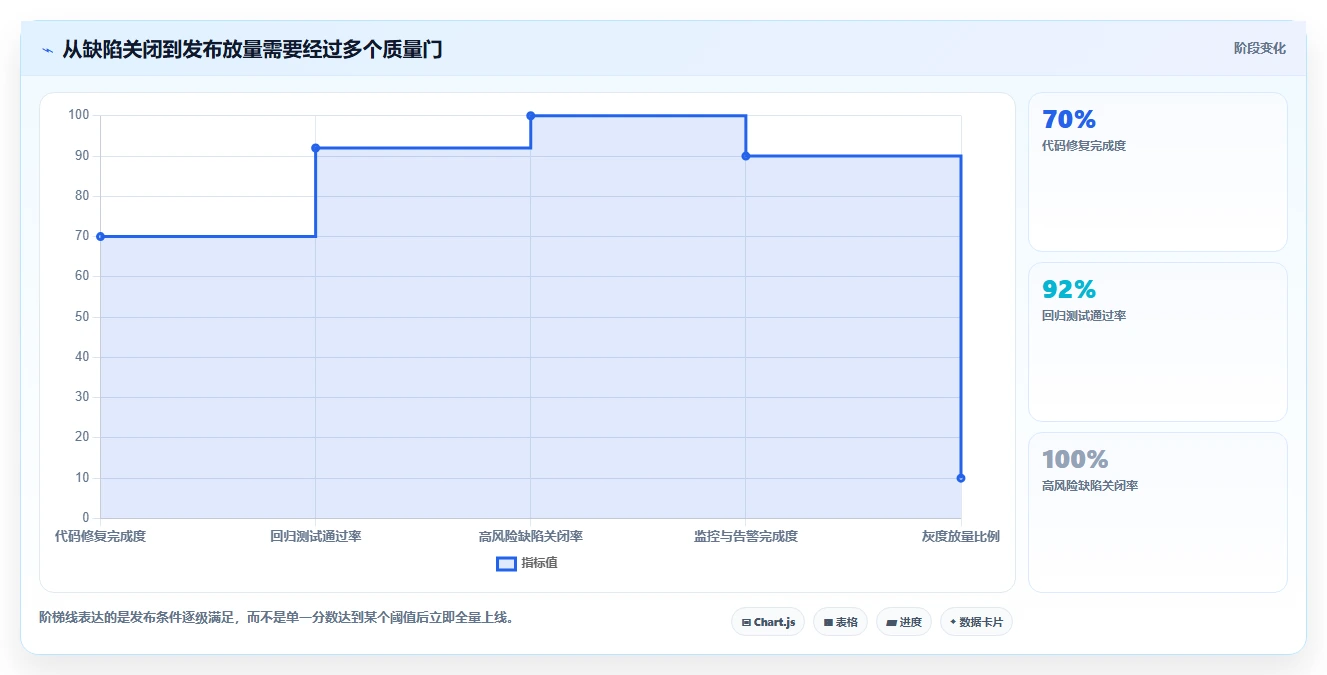Click the 指标值 legend color box
The height and width of the screenshot is (675, 1327).
[x=506, y=563]
